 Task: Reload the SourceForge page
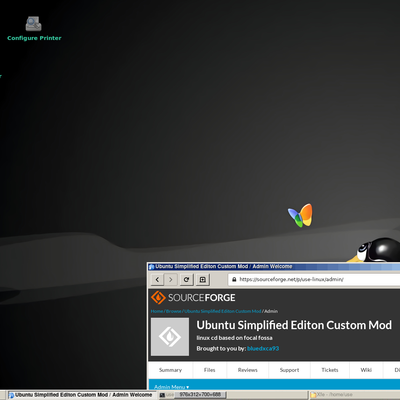[x=186, y=279]
